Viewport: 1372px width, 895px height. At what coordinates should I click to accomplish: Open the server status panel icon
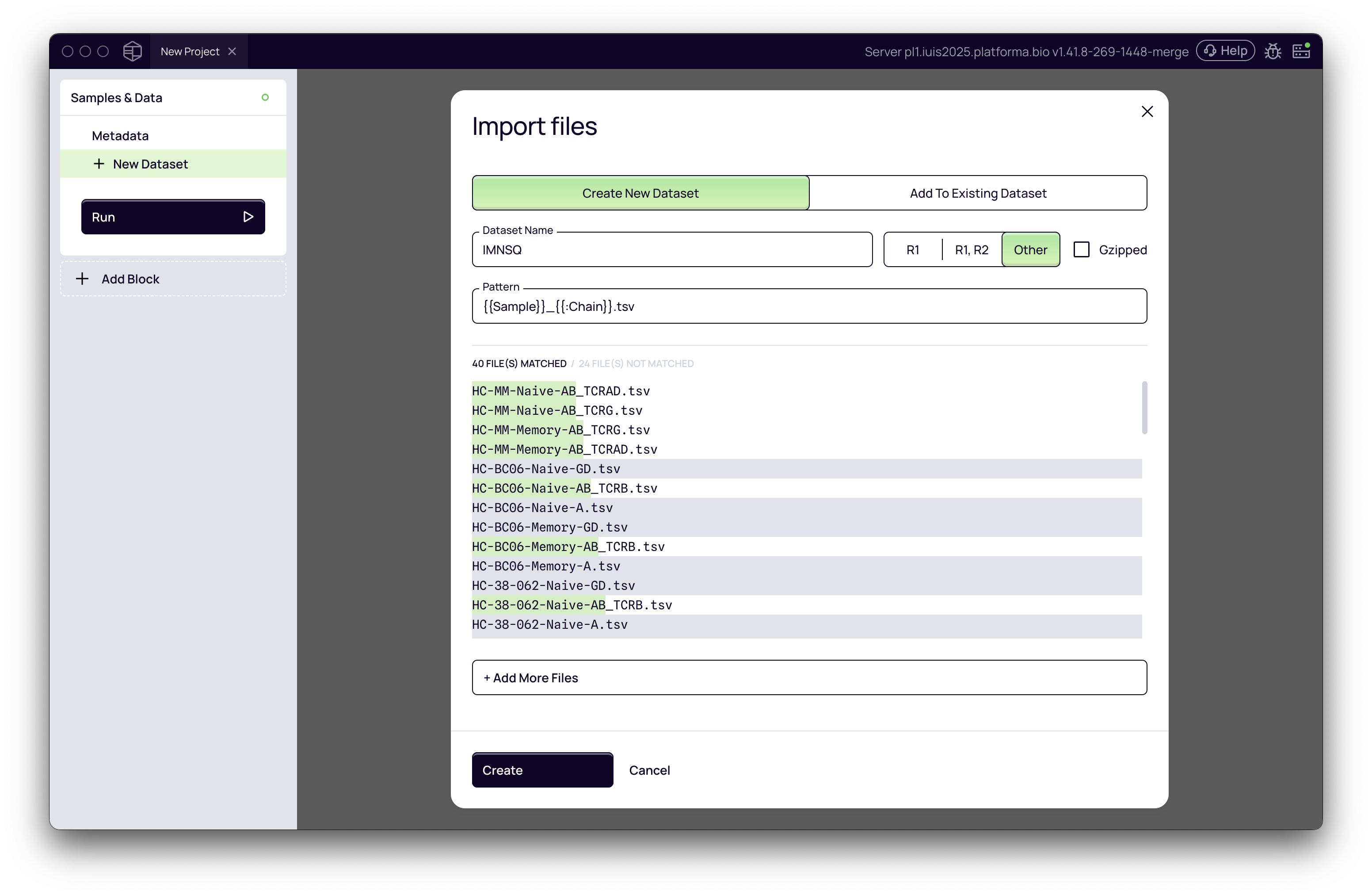[1301, 51]
